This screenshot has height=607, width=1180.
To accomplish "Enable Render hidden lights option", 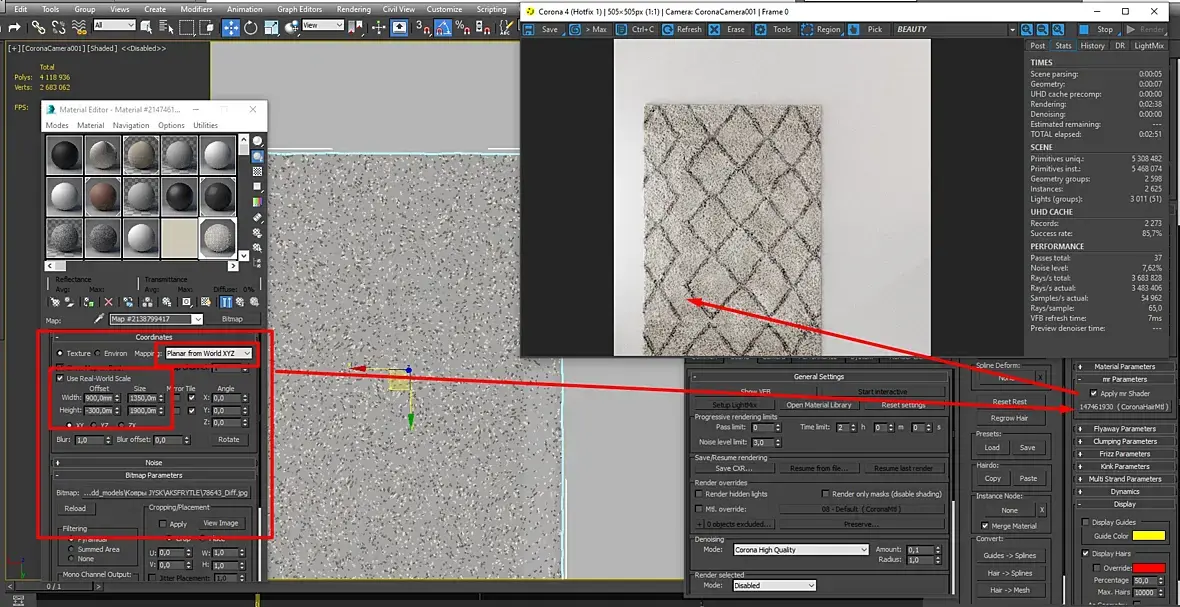I will (x=699, y=494).
